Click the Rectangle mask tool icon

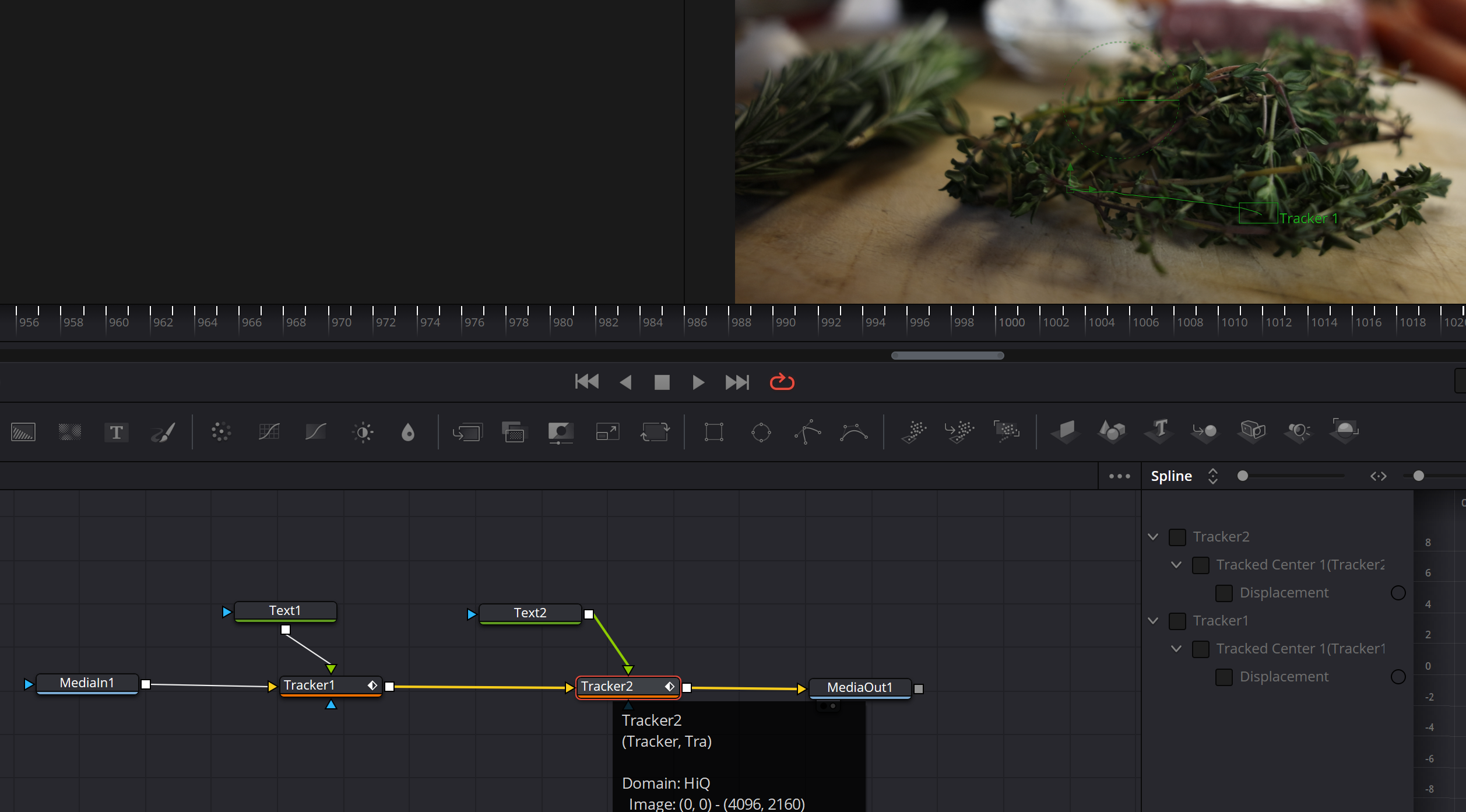713,432
